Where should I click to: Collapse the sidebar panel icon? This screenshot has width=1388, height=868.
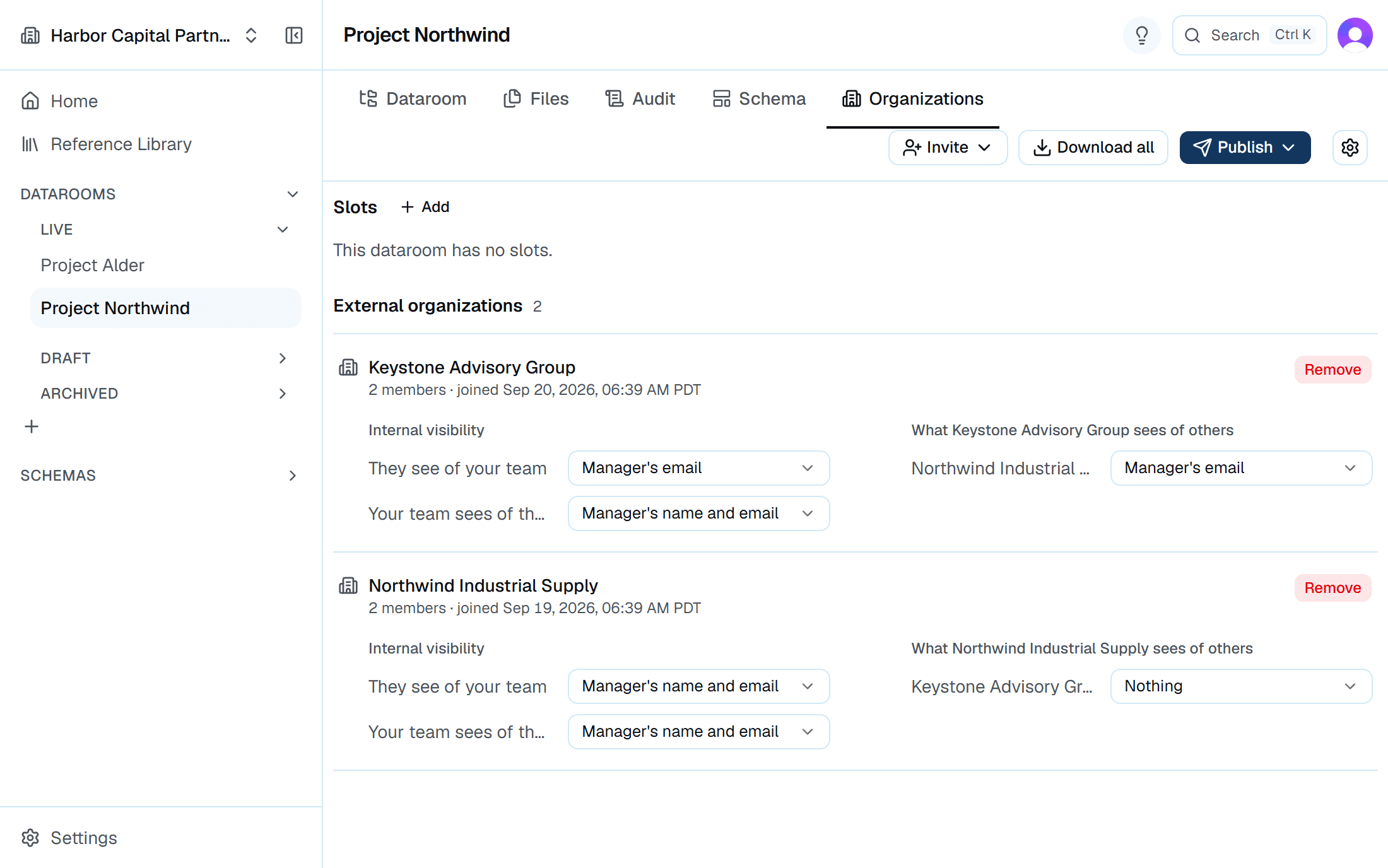[294, 35]
